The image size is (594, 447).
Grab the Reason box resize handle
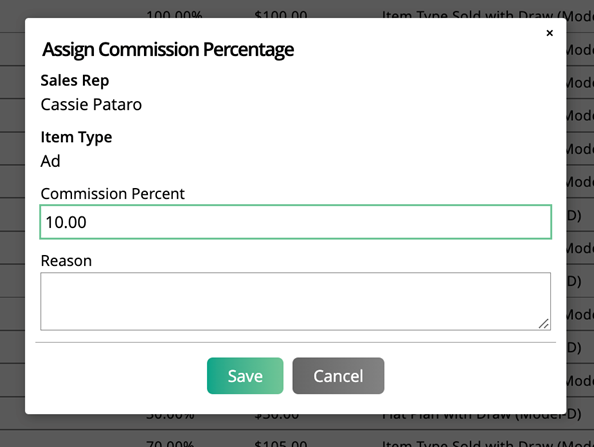[544, 324]
